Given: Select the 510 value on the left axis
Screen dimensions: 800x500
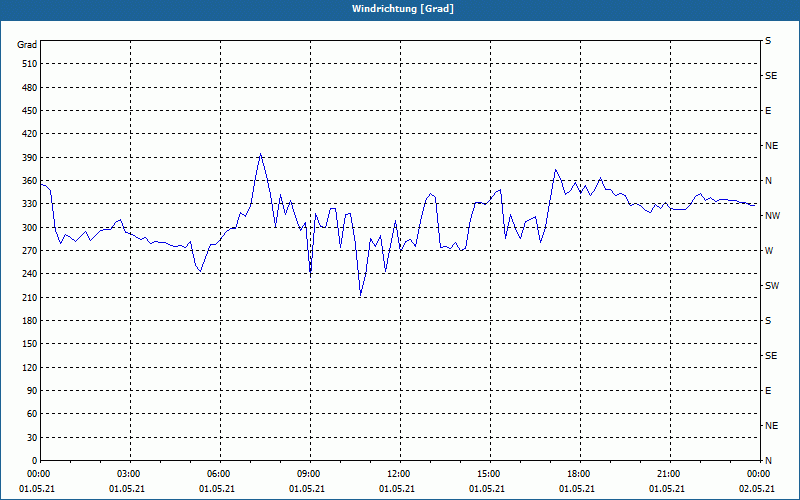Looking at the screenshot, I should click(30, 64).
